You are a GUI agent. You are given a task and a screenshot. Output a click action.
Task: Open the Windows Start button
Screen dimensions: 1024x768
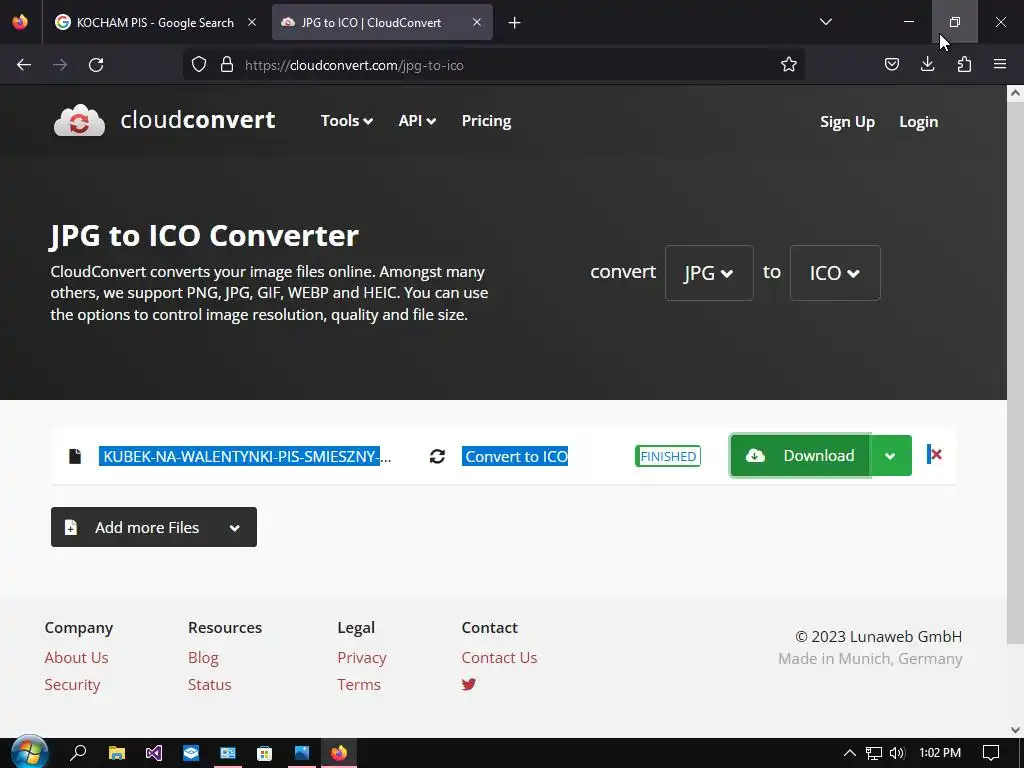[x=29, y=752]
